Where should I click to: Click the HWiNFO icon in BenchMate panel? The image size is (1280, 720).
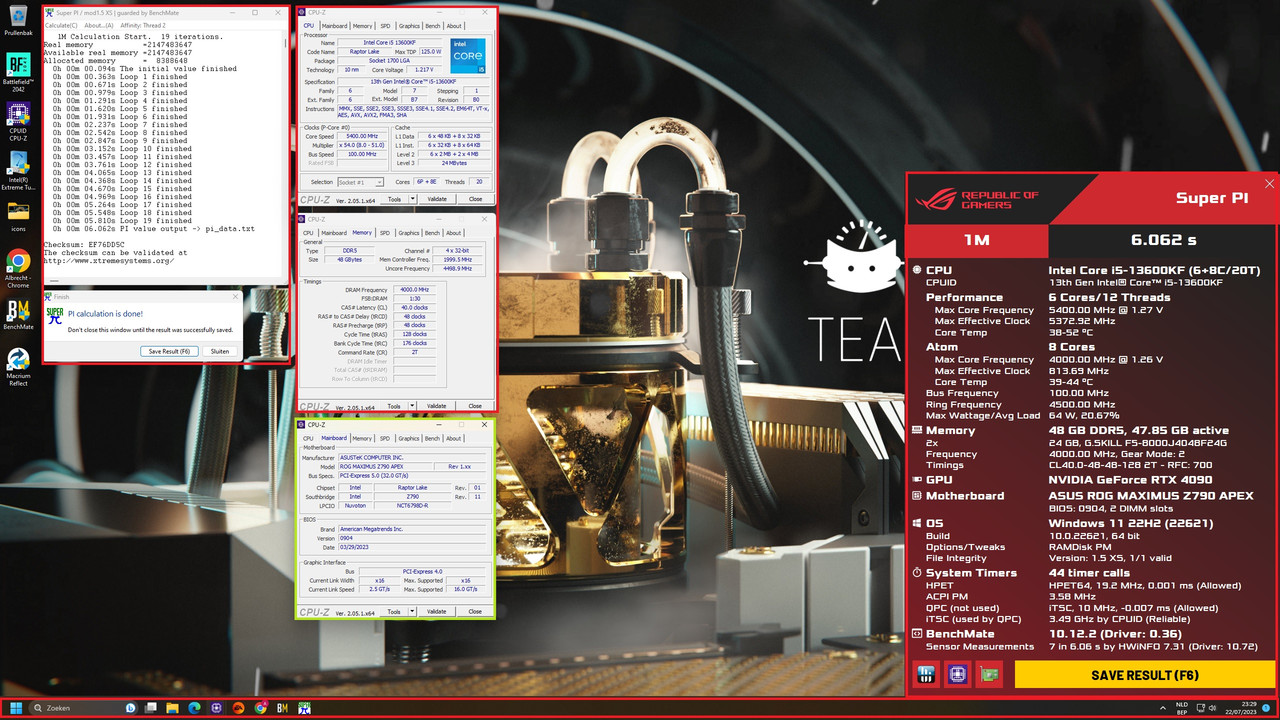pos(926,675)
